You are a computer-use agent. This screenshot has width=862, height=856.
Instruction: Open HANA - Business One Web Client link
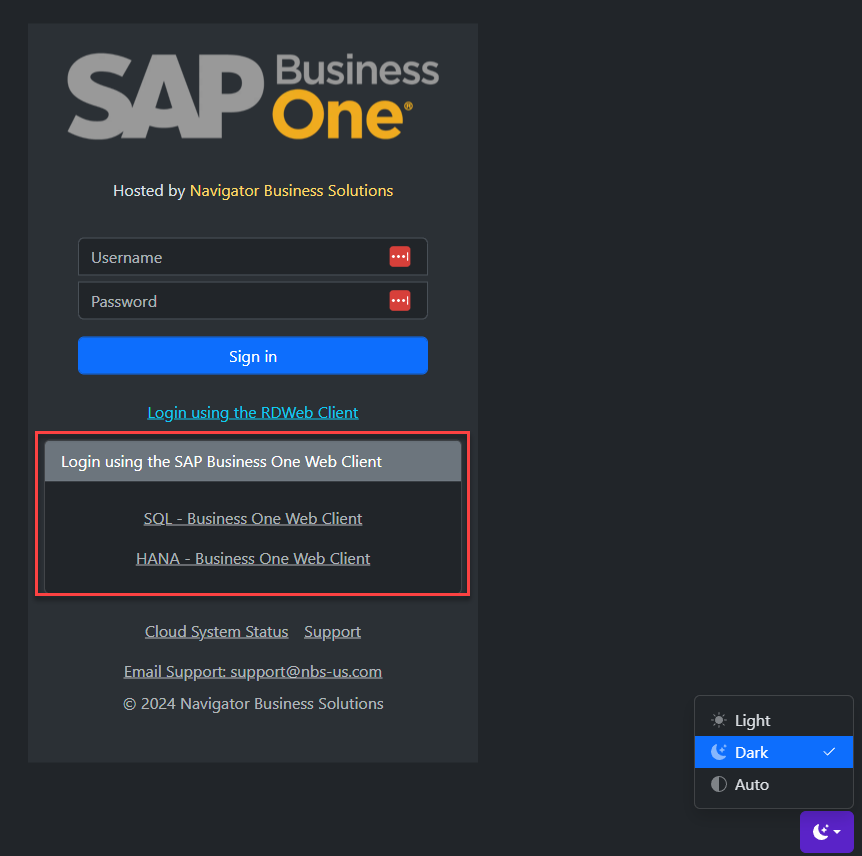coord(253,559)
